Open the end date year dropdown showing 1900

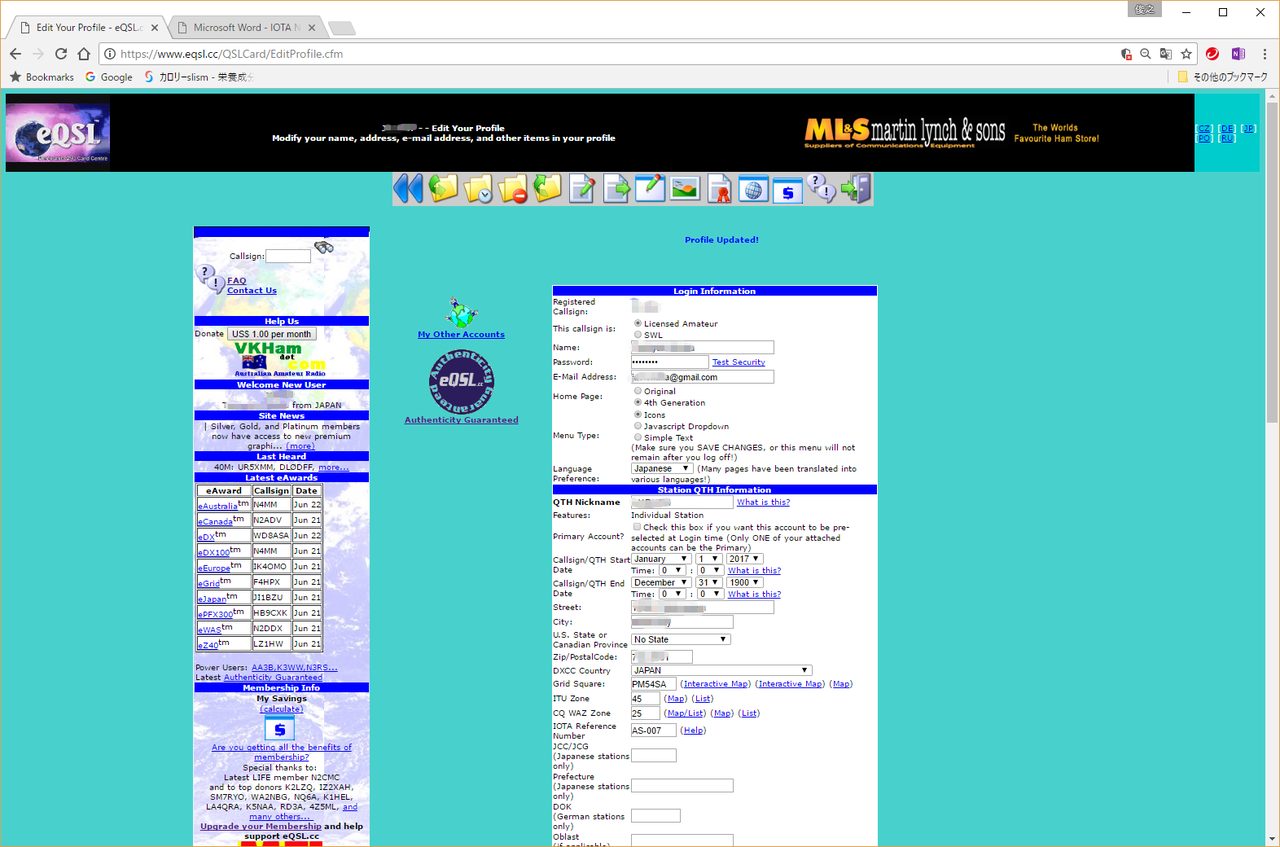744,582
